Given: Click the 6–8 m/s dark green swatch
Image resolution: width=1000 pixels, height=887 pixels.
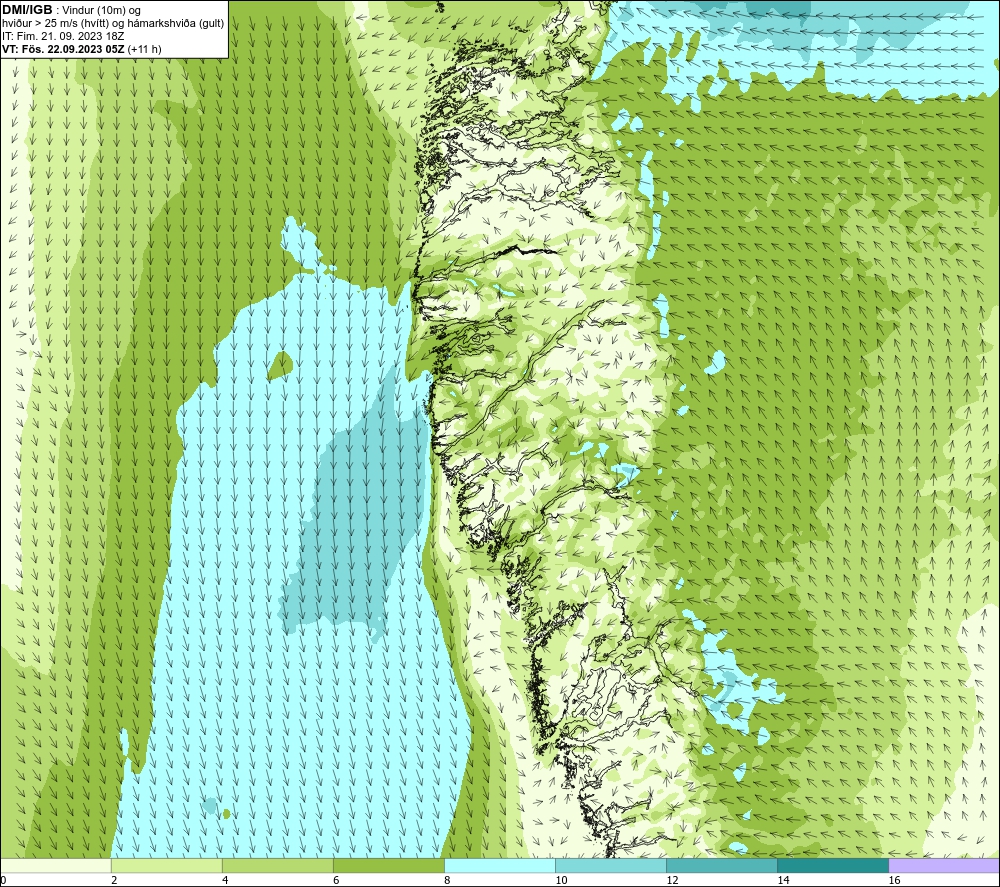Looking at the screenshot, I should (388, 865).
